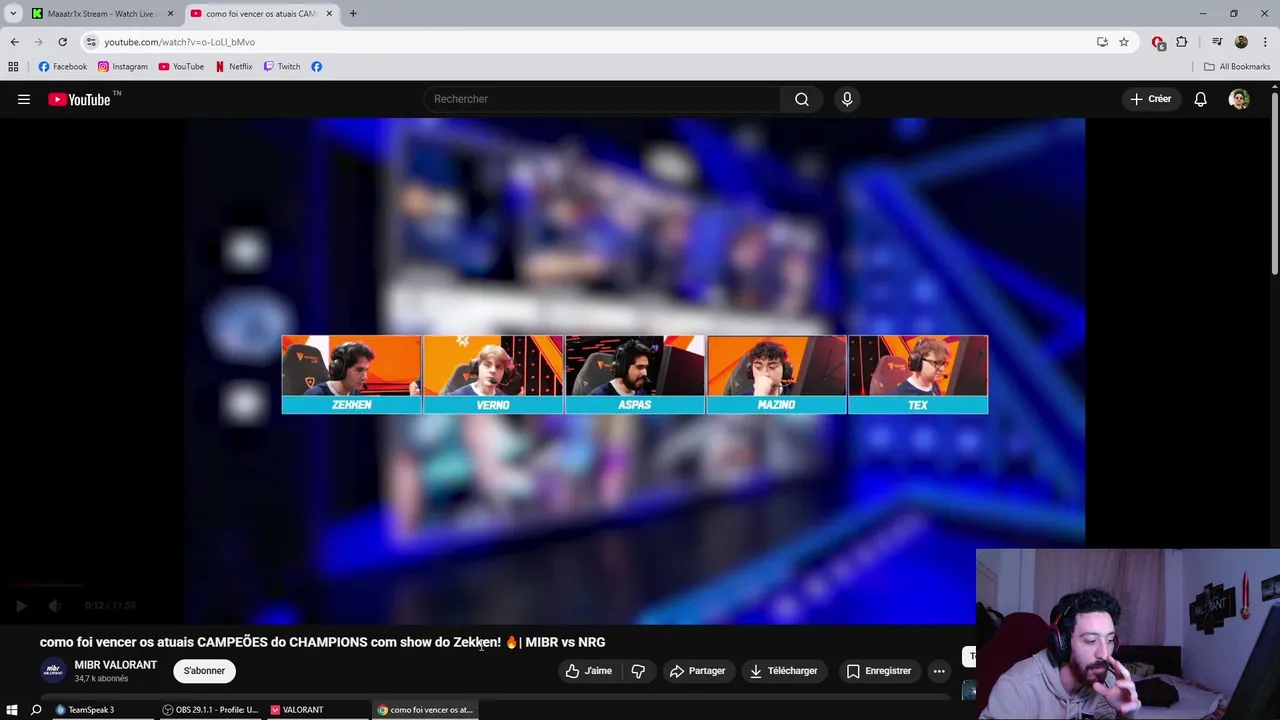1280x720 pixels.
Task: Open the Chrome three-dot menu
Action: click(1266, 42)
